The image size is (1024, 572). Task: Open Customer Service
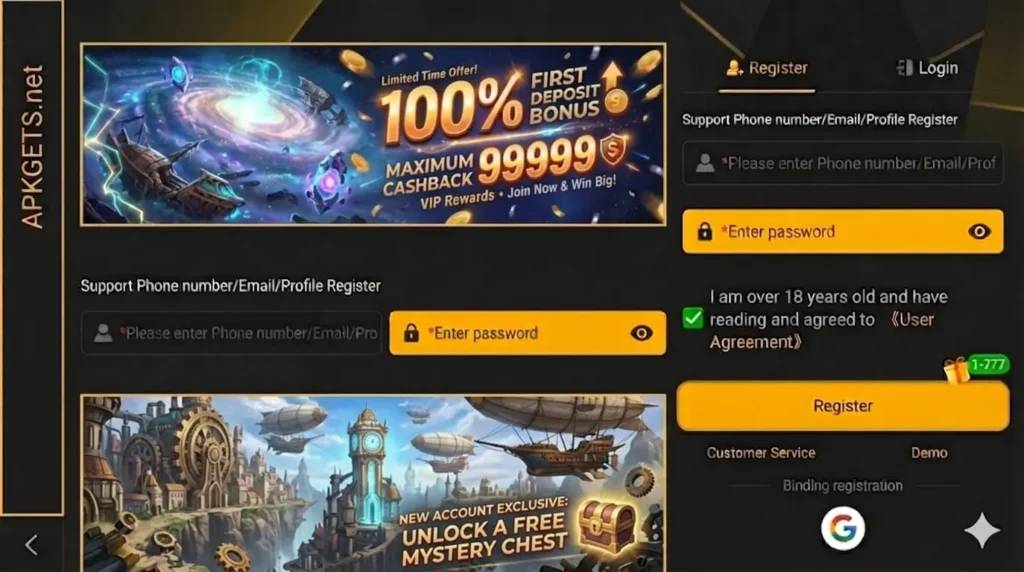[761, 453]
